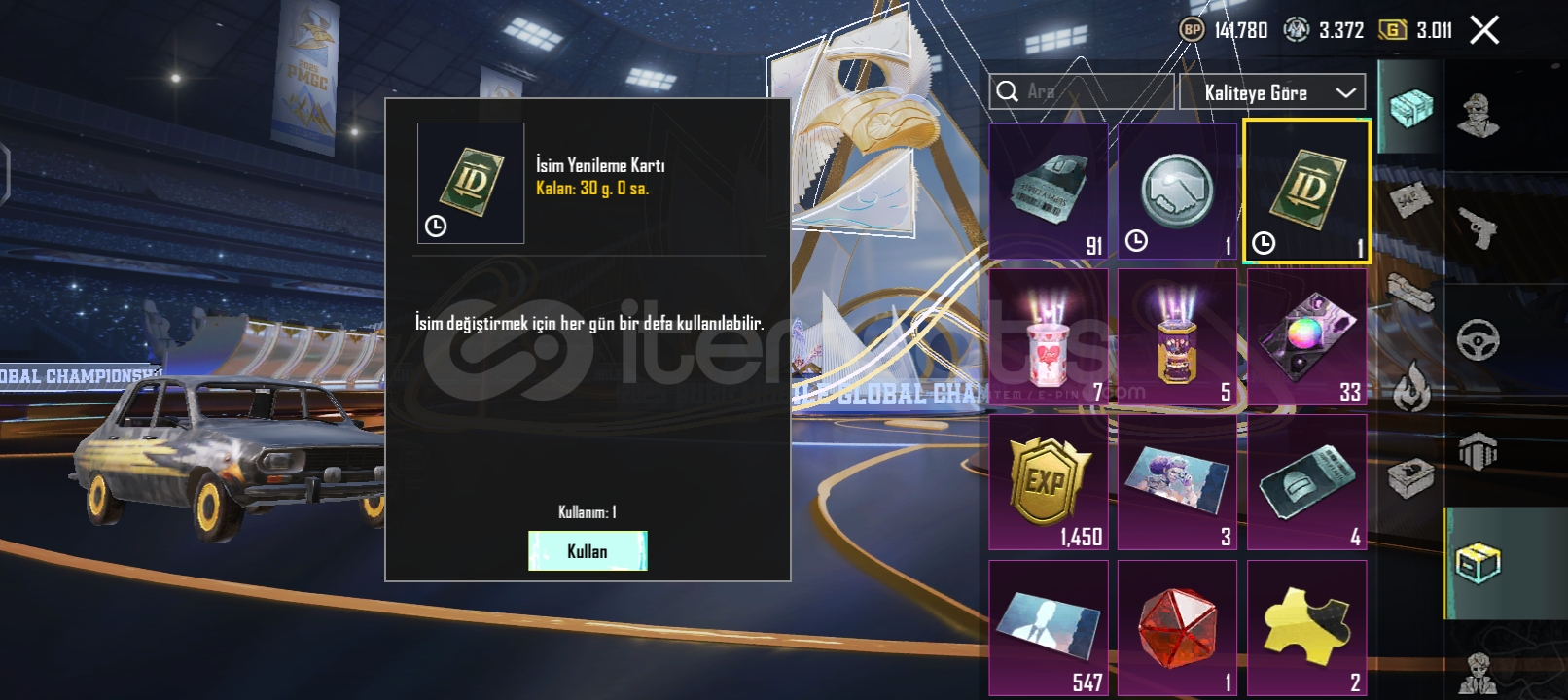Screen dimensions: 1568x700
Task: Select the red crystal gem item
Action: [x=1177, y=628]
